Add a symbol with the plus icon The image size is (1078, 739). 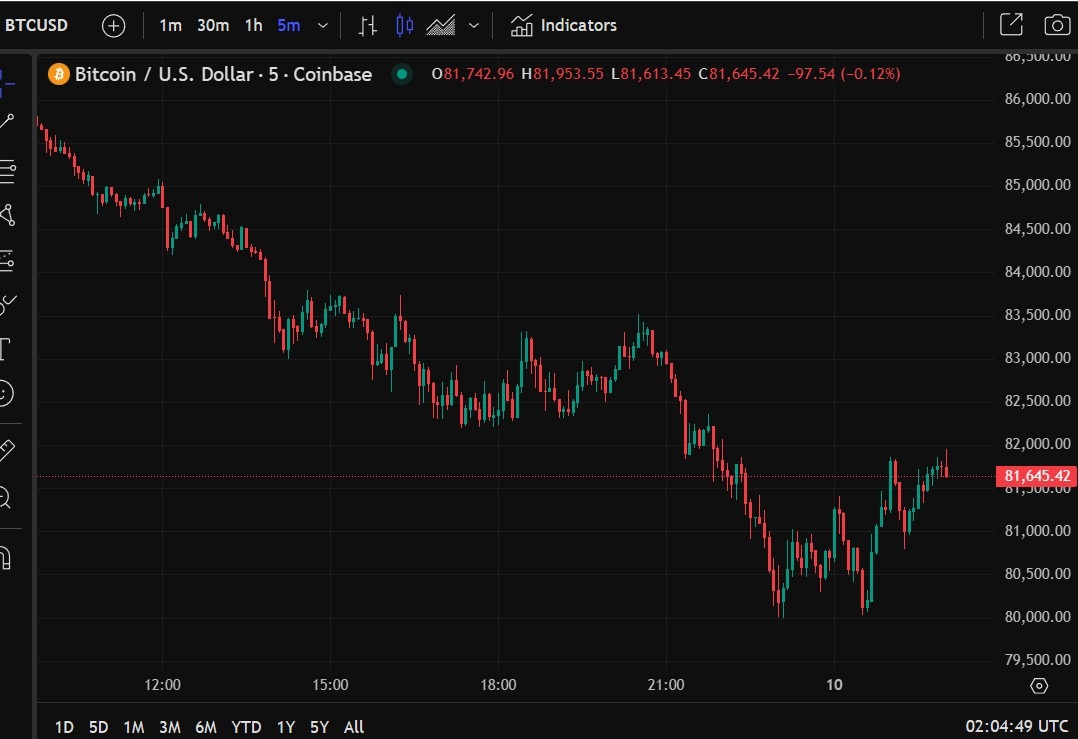[x=114, y=25]
